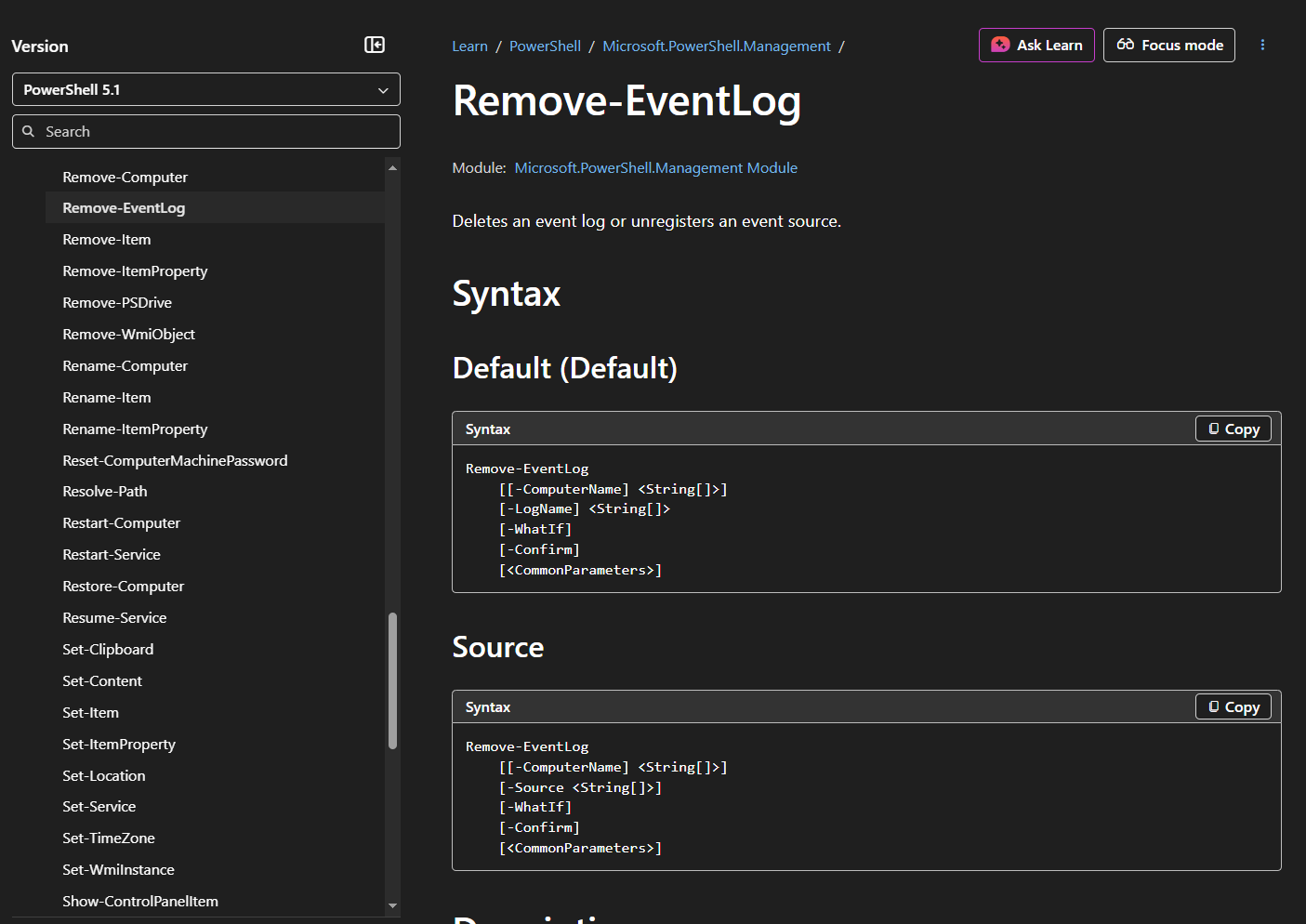Open the PowerShell breadcrumb link

[x=545, y=46]
